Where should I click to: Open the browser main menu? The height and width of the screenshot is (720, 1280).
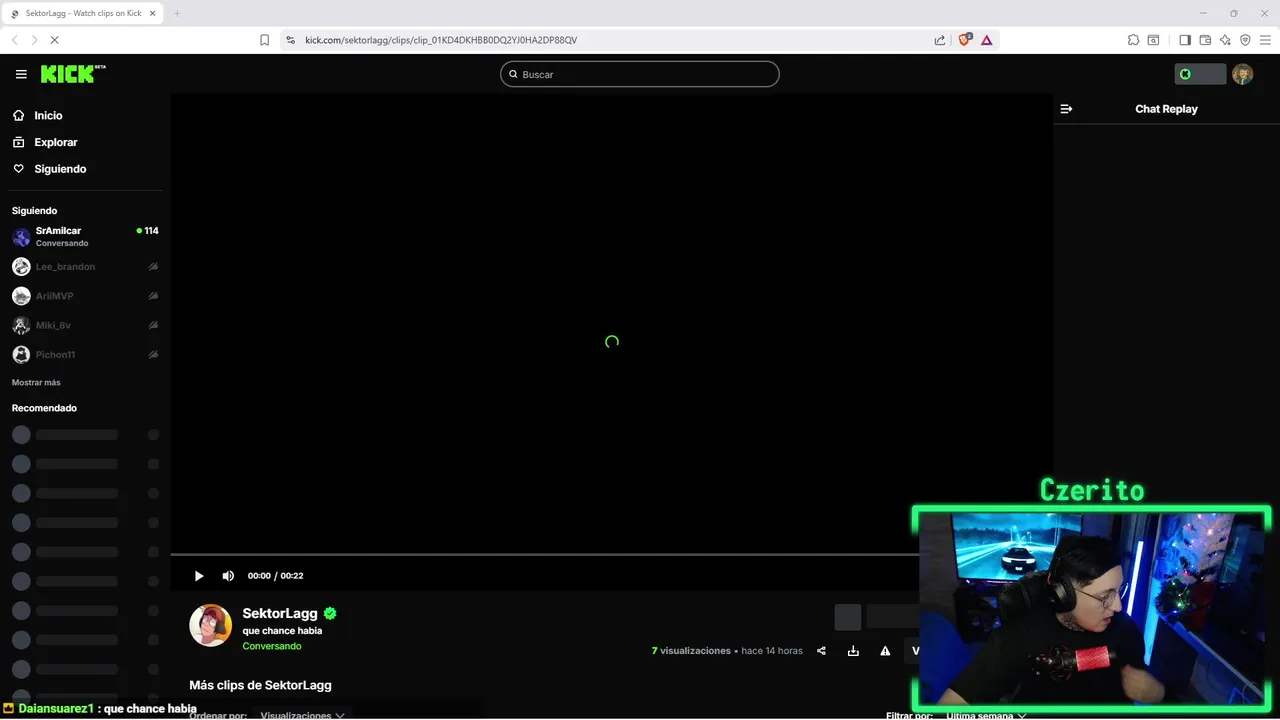click(1265, 40)
